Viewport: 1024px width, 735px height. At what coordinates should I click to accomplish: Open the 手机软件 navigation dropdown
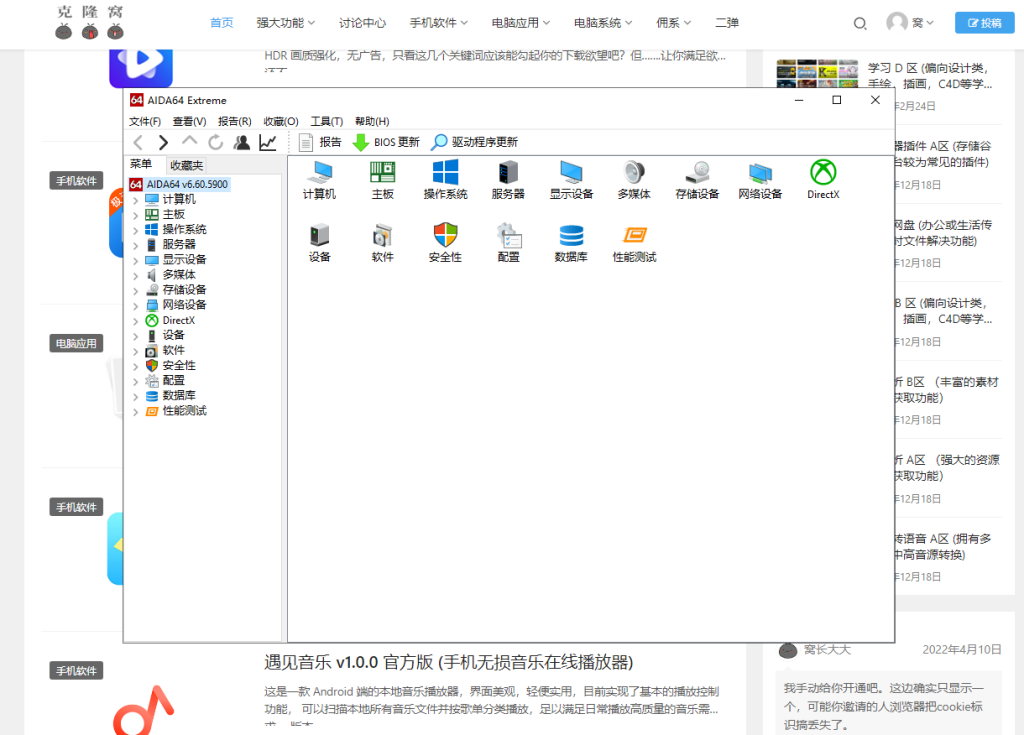[438, 23]
